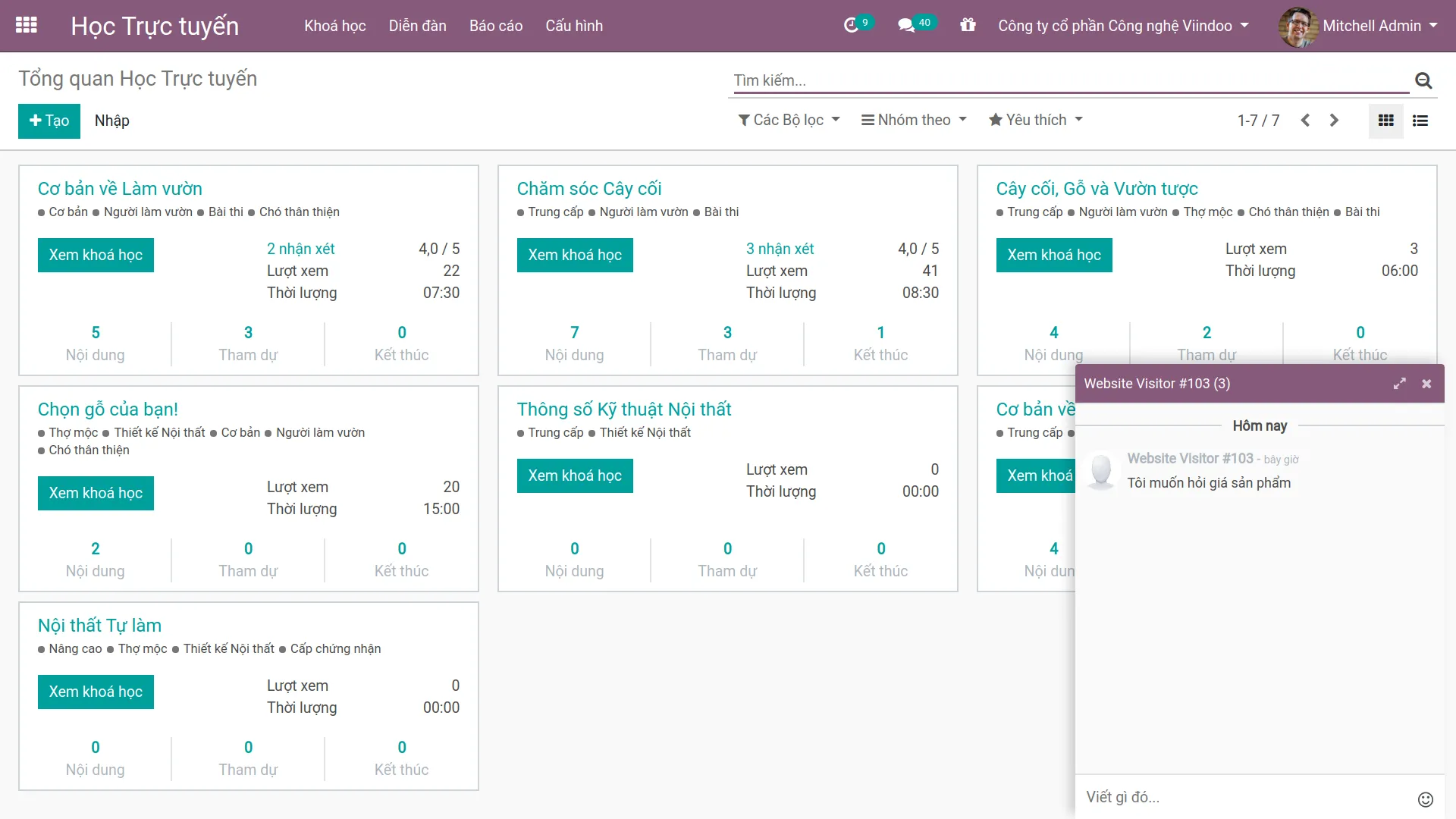Screen dimensions: 1456x819
Task: Click Học Trực tuyến app title
Action: [155, 26]
